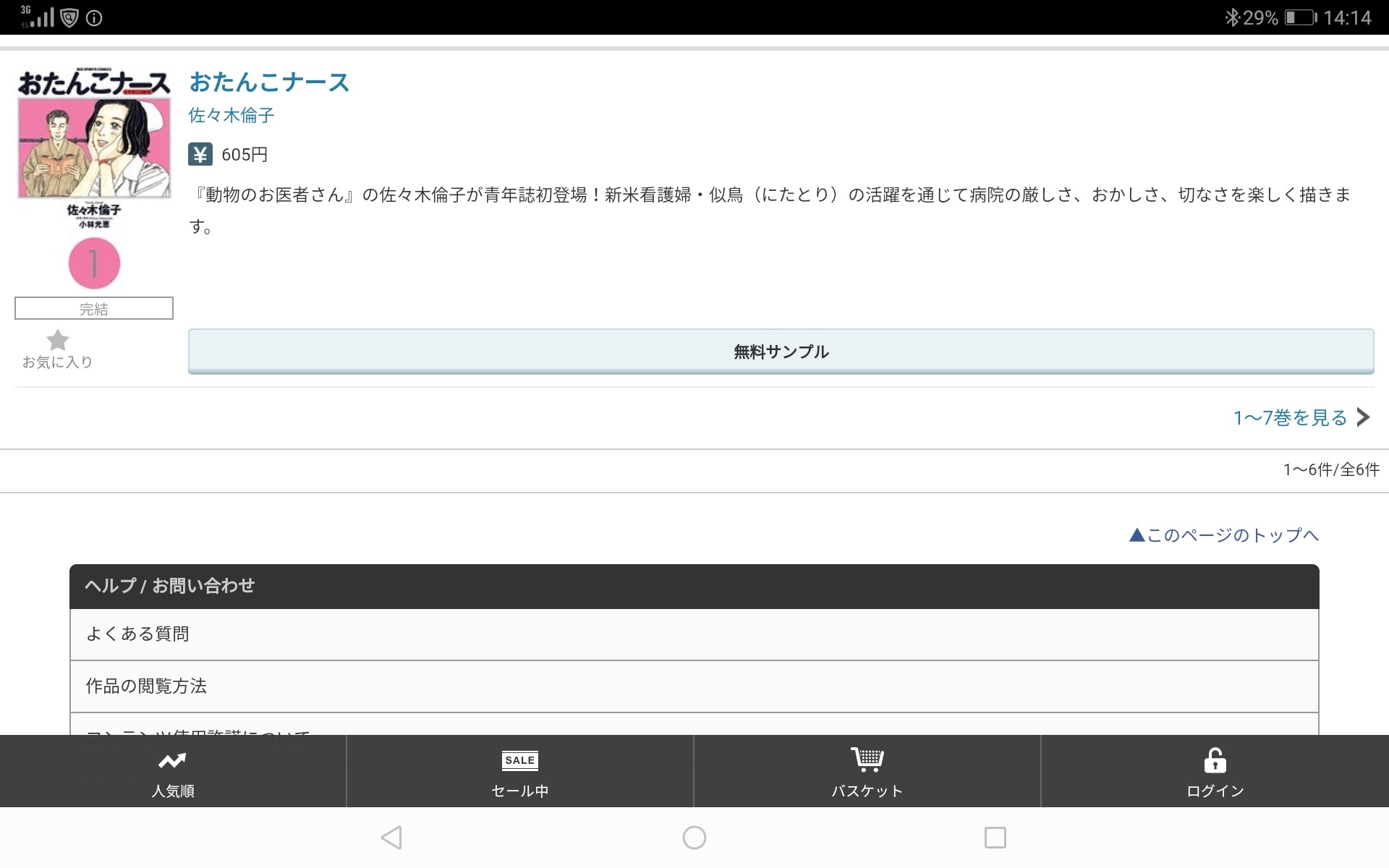This screenshot has width=1389, height=868.
Task: Tap the yen price icon
Action: pyautogui.click(x=200, y=154)
